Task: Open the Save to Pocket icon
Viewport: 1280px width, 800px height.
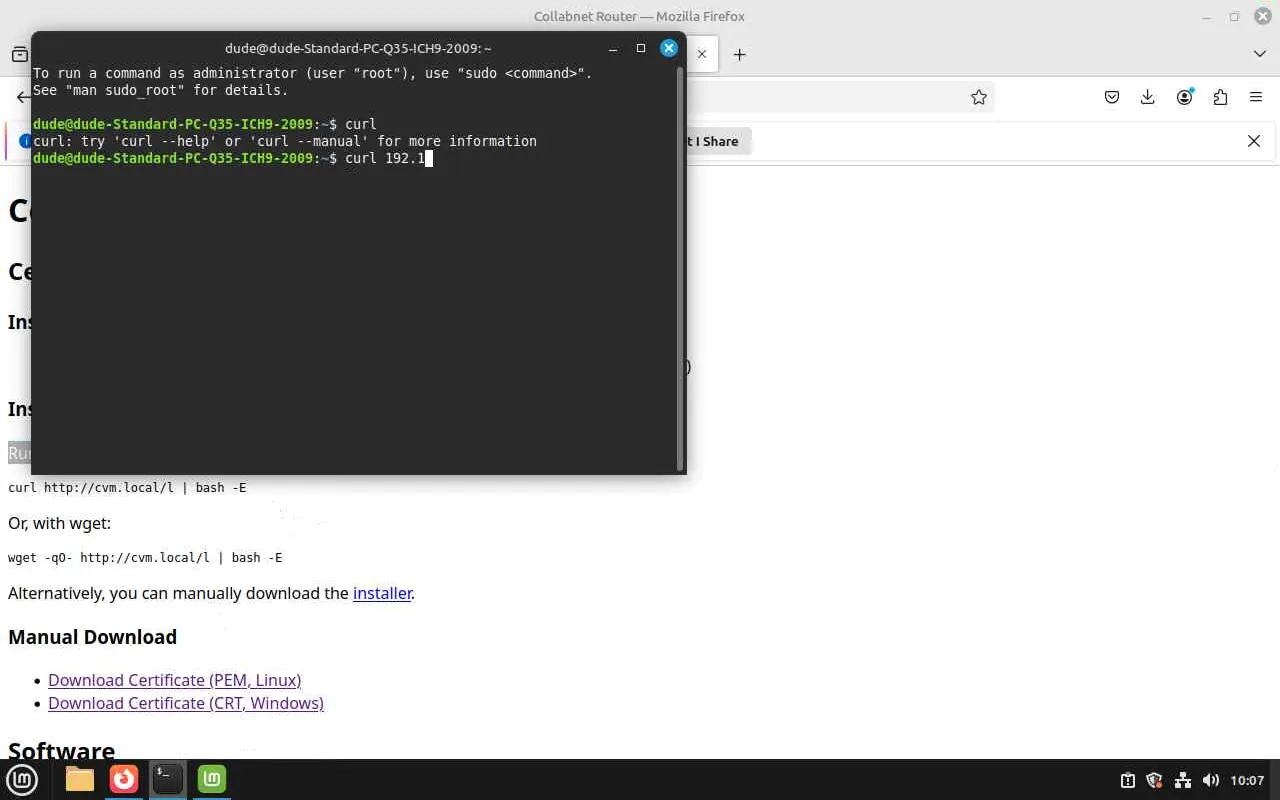Action: tap(1112, 97)
